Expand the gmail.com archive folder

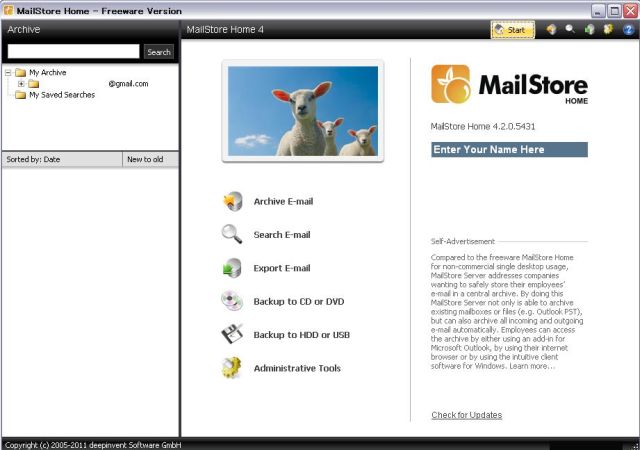(21, 84)
